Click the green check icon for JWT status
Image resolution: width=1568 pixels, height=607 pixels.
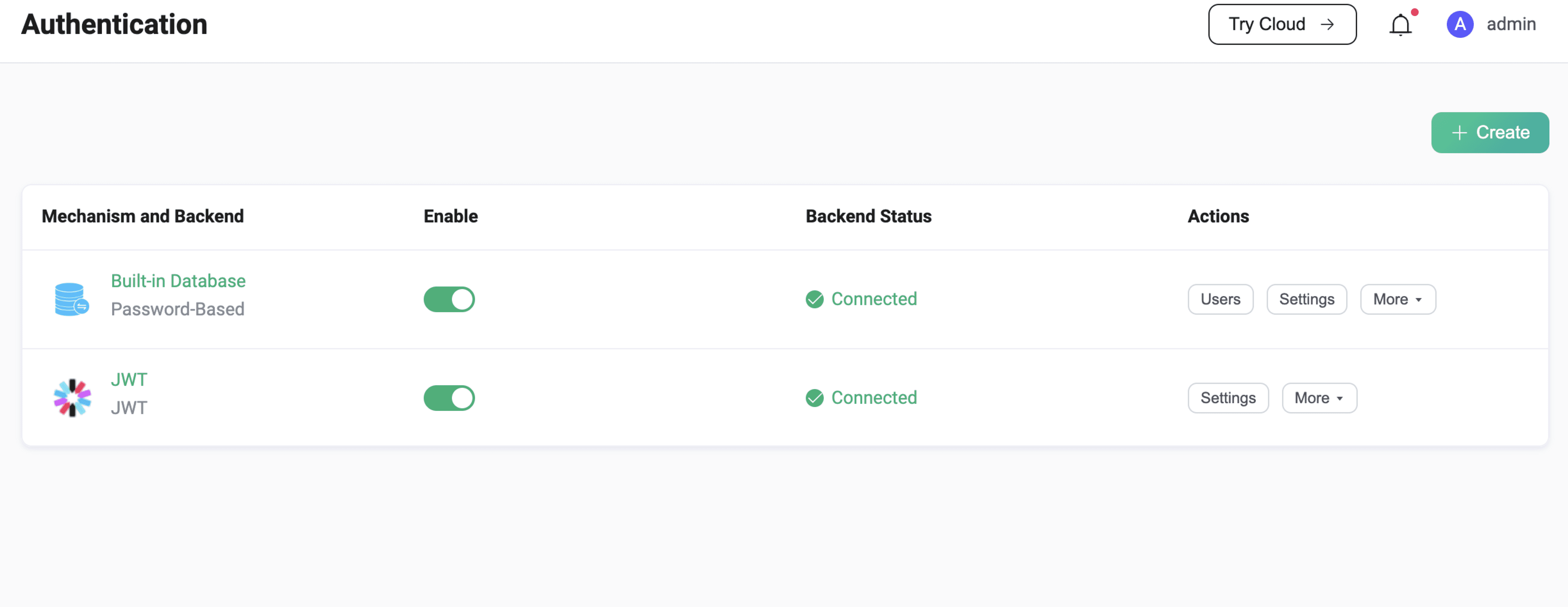[x=814, y=398]
